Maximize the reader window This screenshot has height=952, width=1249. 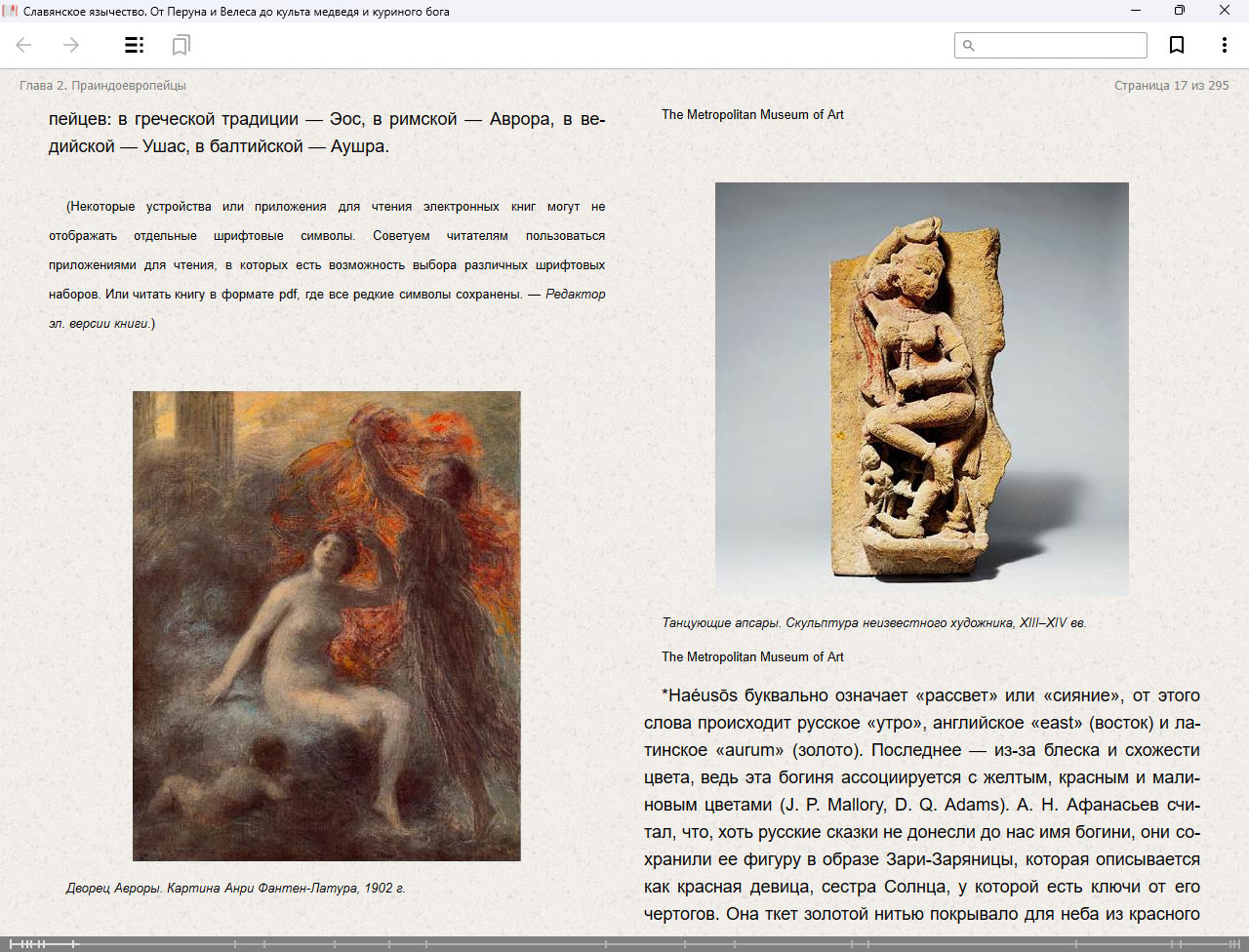point(1180,11)
